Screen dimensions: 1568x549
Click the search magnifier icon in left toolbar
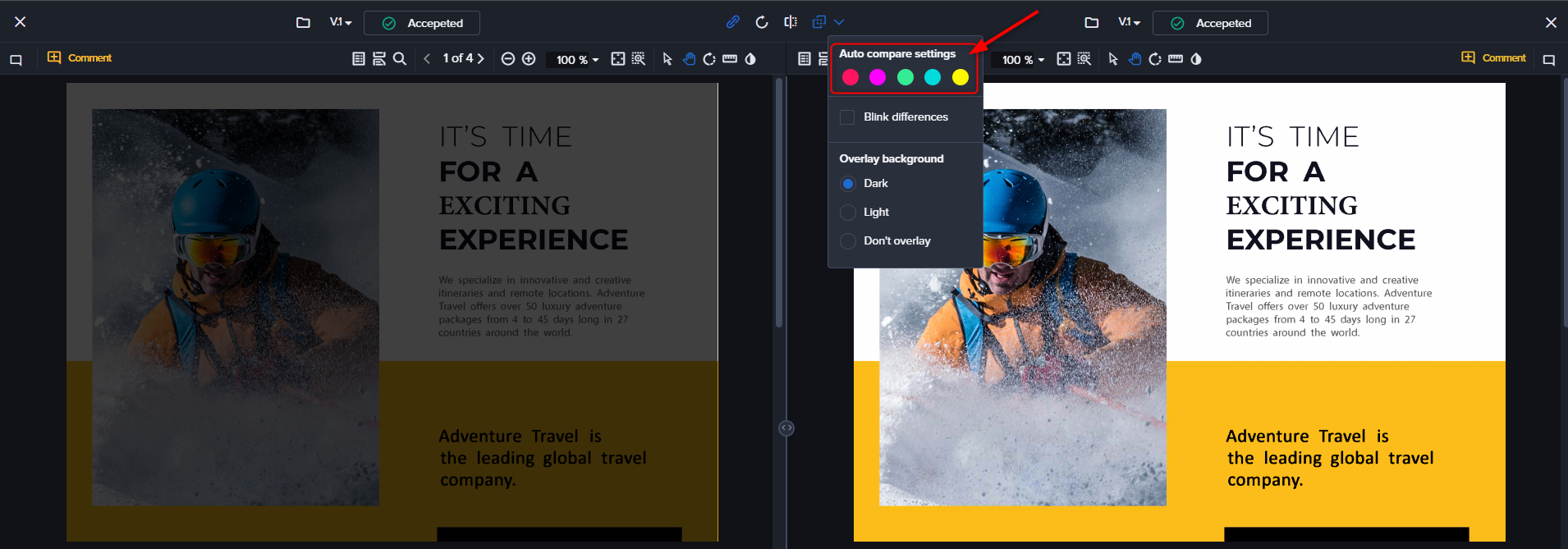coord(400,59)
